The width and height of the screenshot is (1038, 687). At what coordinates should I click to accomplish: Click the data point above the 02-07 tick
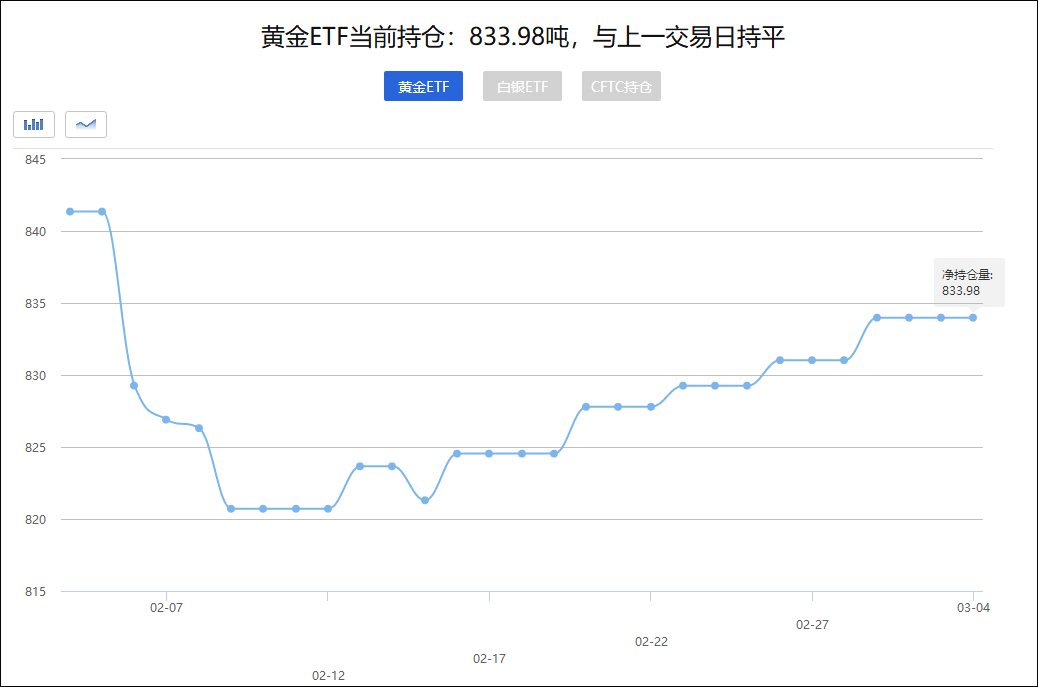pyautogui.click(x=166, y=419)
